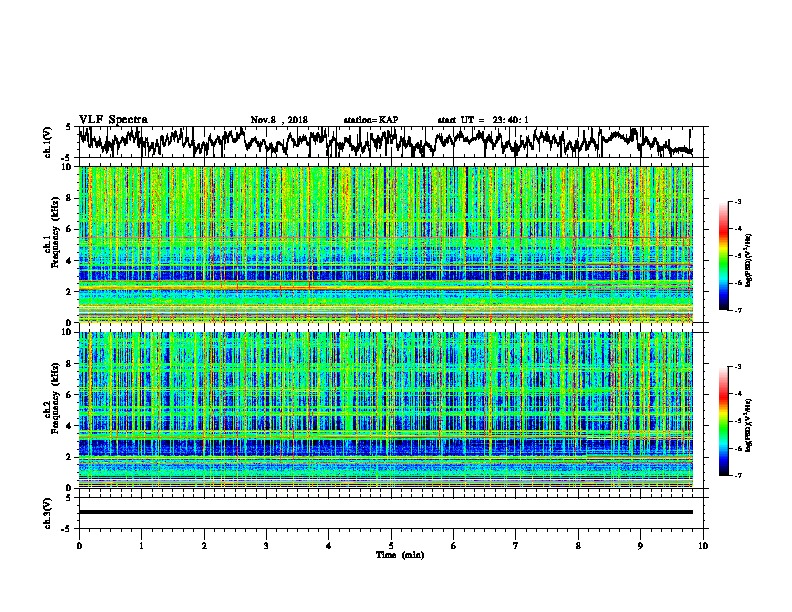Click the ch.1 spectrogram panel

coord(385,244)
